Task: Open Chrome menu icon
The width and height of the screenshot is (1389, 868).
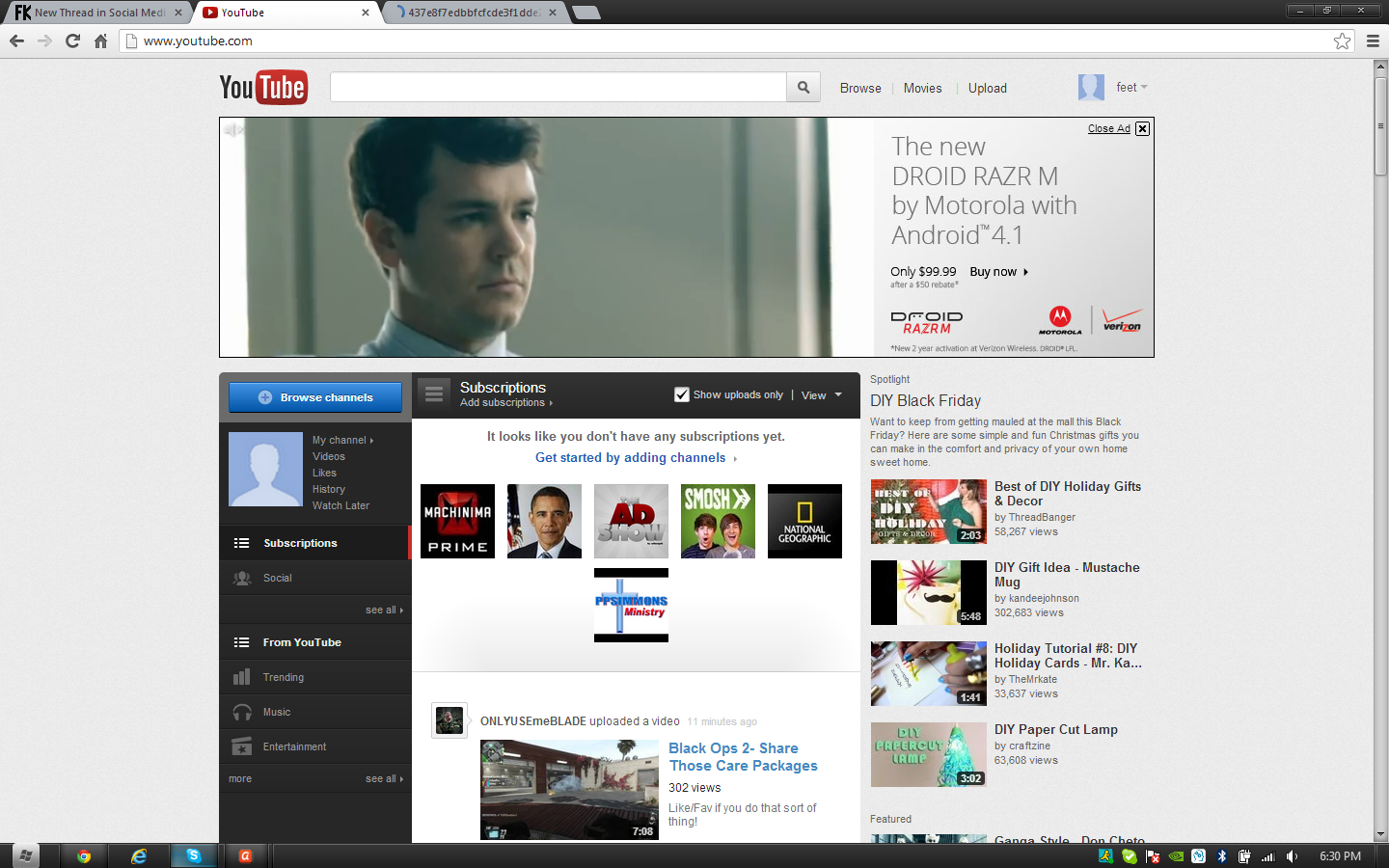Action: tap(1373, 41)
